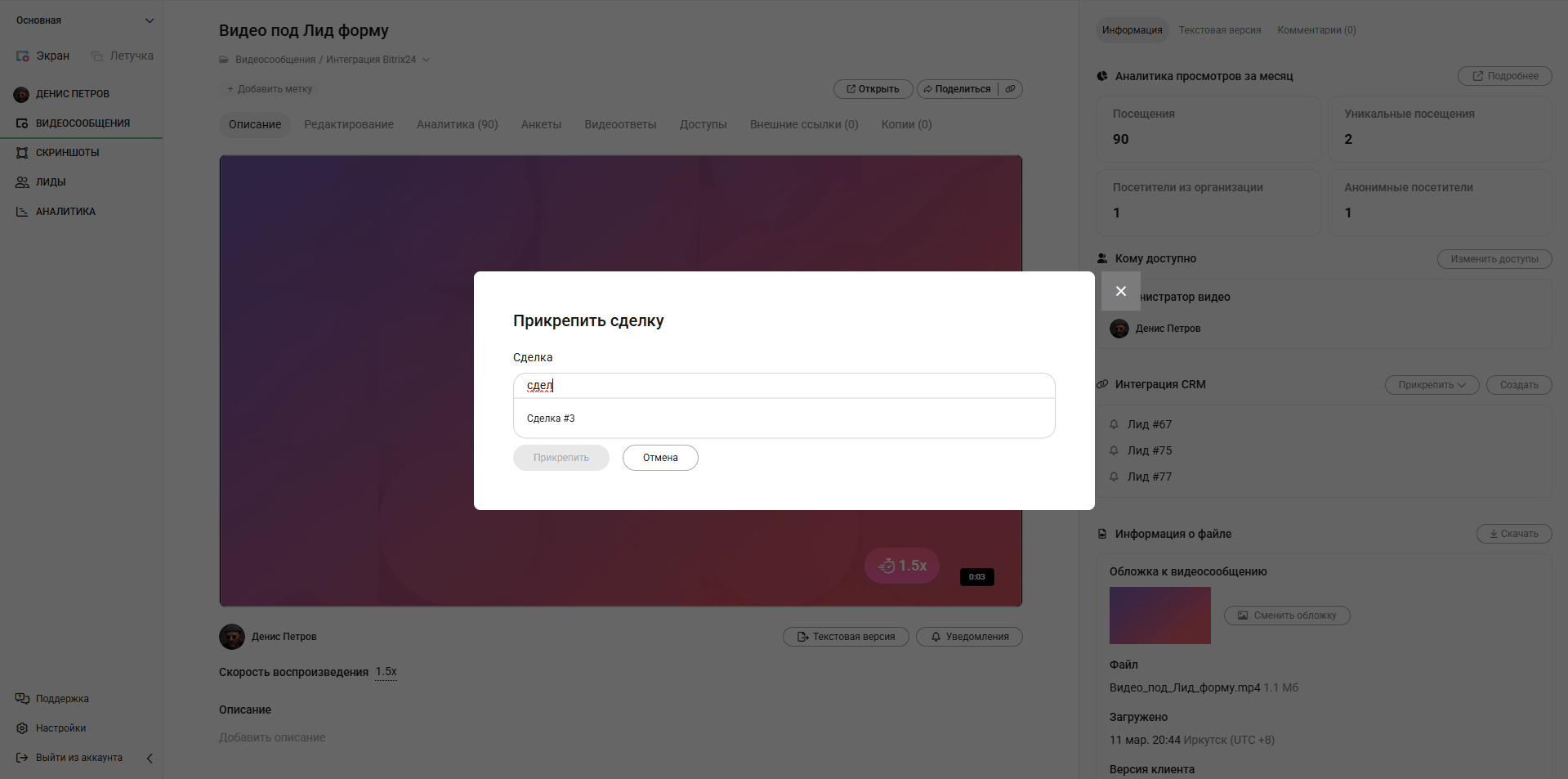Viewport: 1568px width, 779px height.
Task: Toggle bell notification for Лид #75
Action: (x=1114, y=450)
